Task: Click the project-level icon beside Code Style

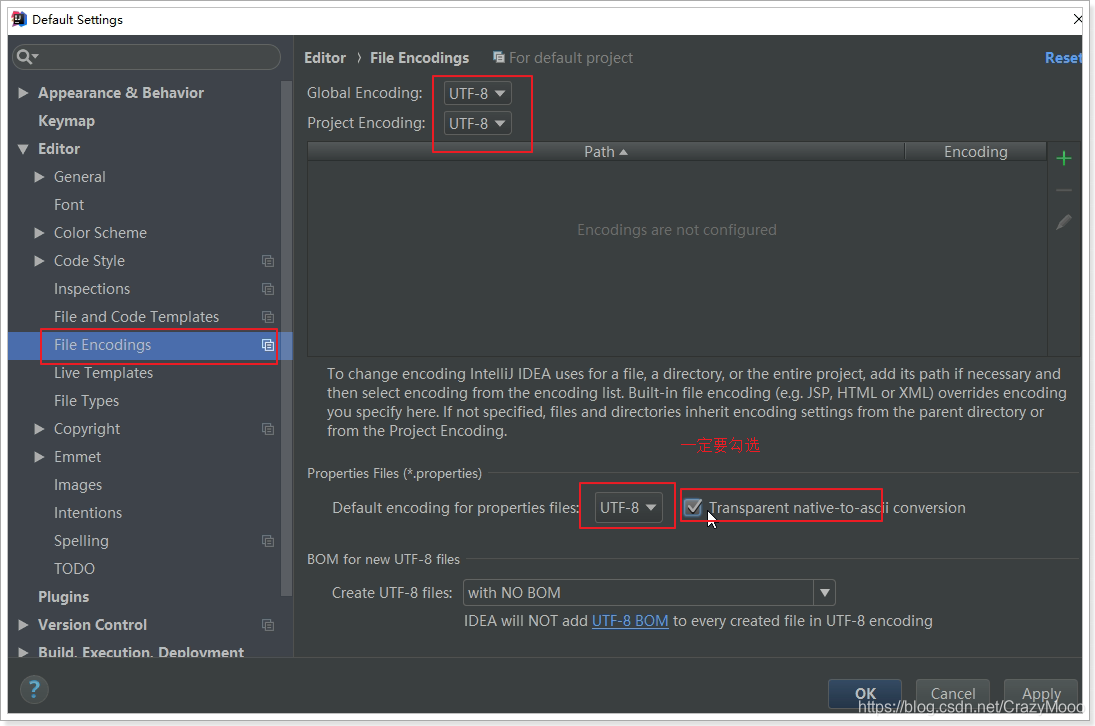Action: 267,261
